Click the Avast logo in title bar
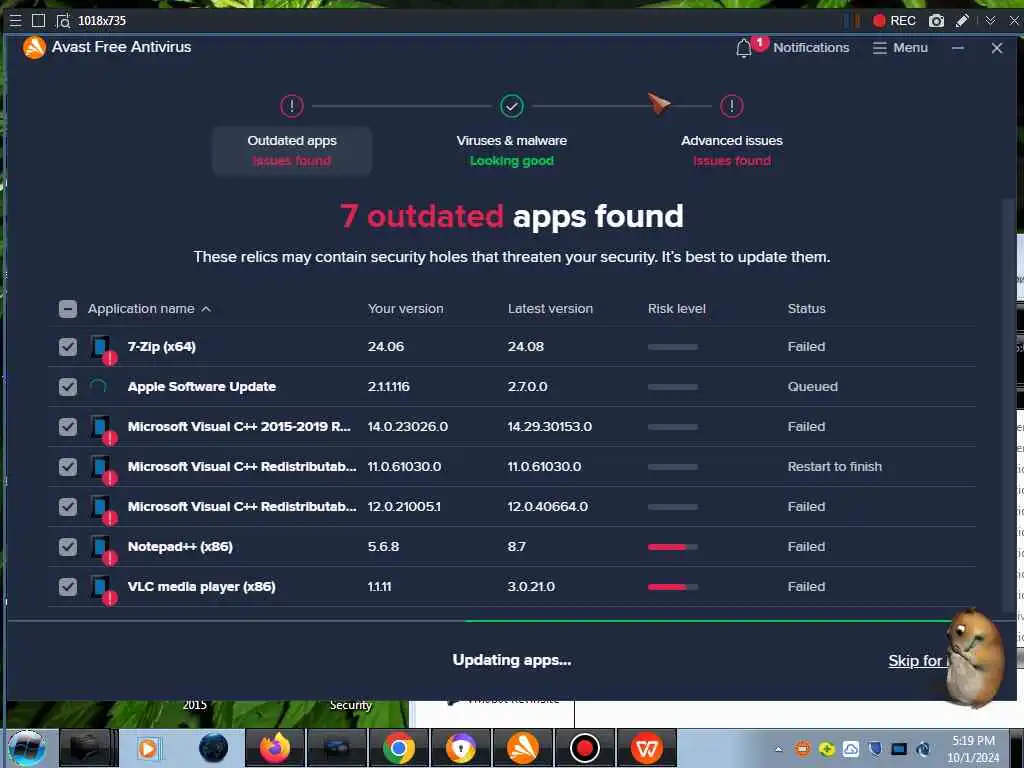This screenshot has width=1024, height=768. tap(34, 47)
